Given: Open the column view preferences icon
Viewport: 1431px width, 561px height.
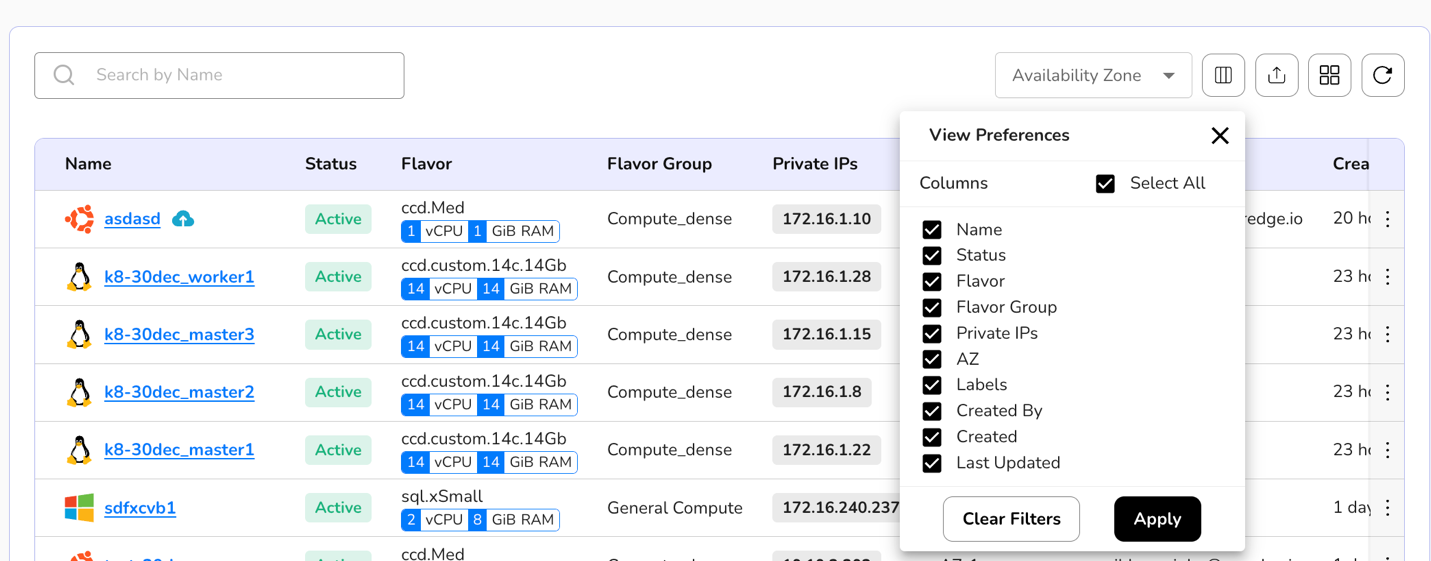Looking at the screenshot, I should [1223, 75].
